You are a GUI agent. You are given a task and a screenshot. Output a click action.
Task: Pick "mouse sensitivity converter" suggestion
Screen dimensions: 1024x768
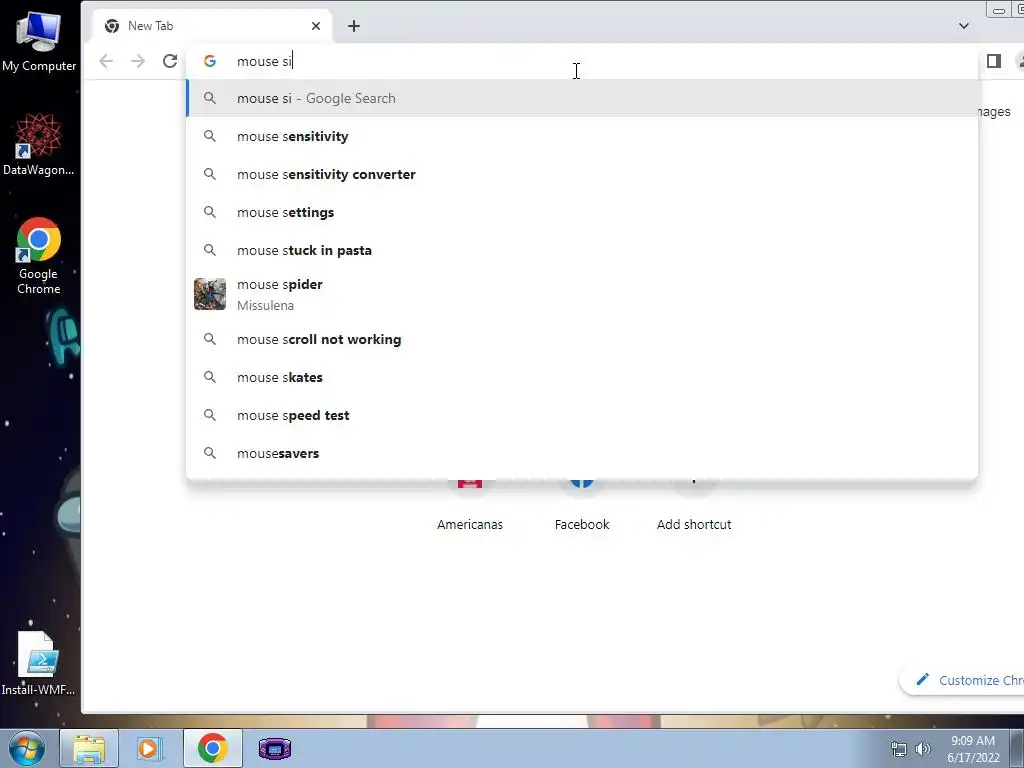coord(583,174)
